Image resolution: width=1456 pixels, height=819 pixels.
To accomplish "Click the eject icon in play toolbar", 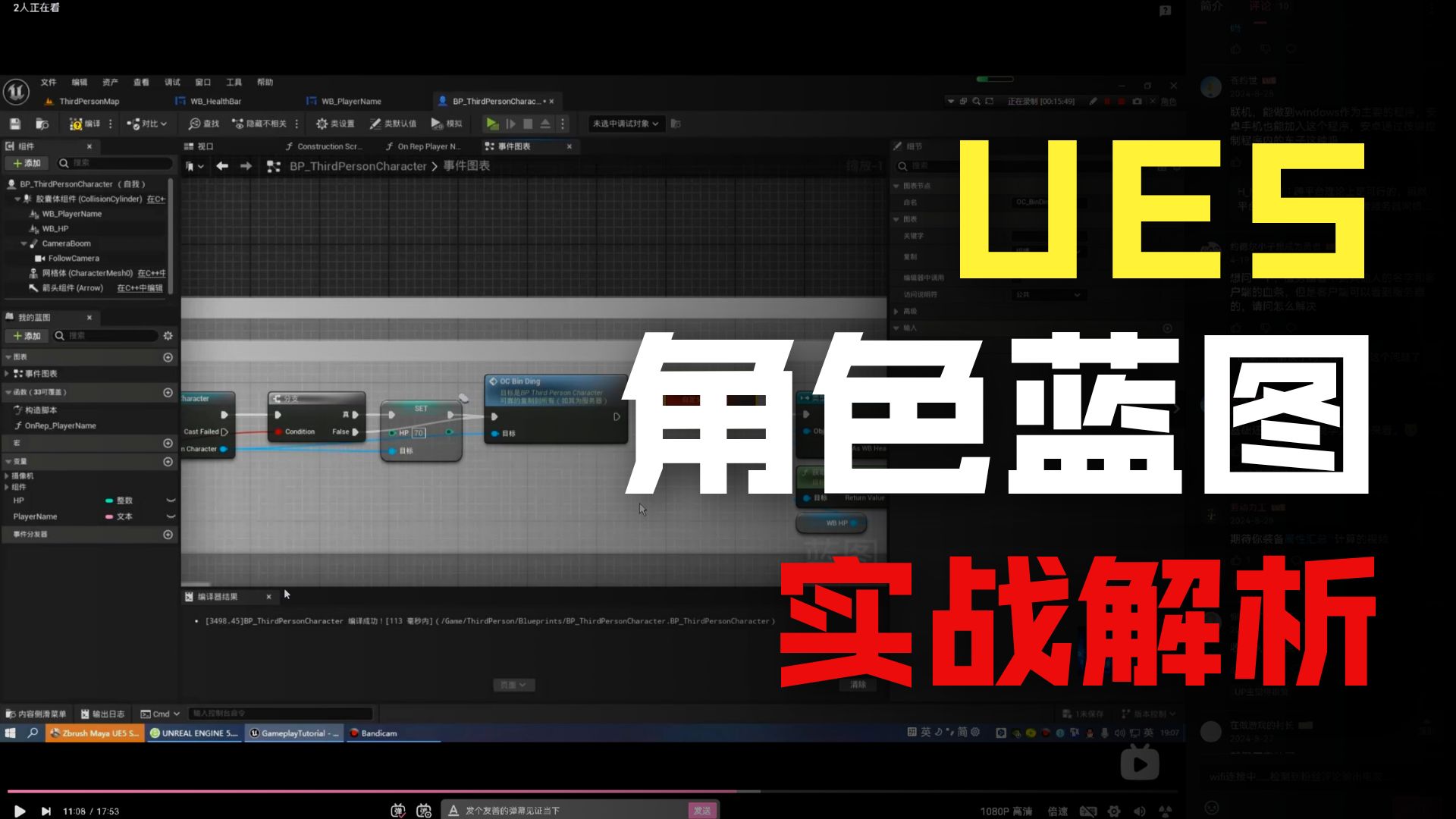I will tap(545, 124).
